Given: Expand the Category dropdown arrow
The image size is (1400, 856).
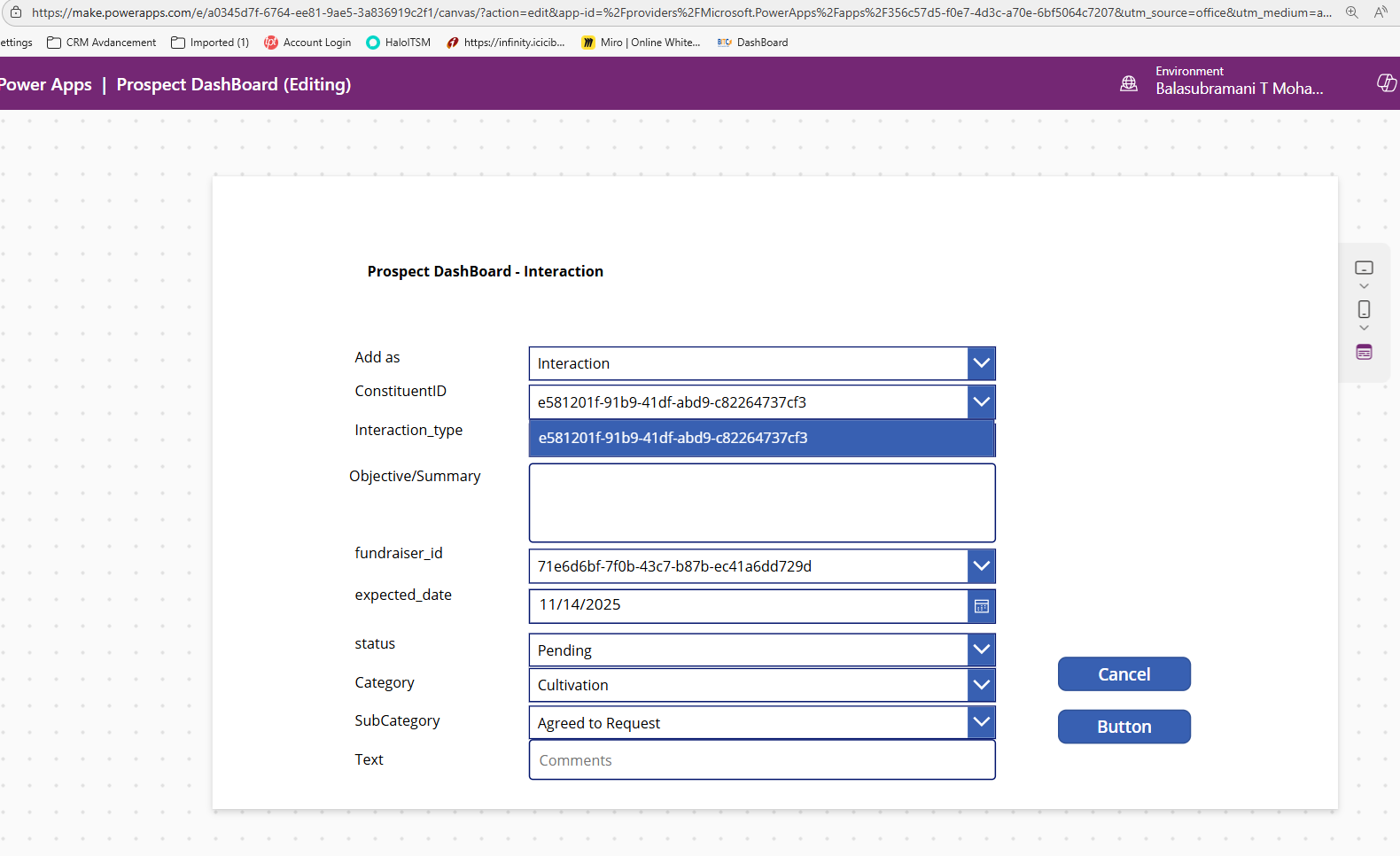Looking at the screenshot, I should pyautogui.click(x=981, y=685).
